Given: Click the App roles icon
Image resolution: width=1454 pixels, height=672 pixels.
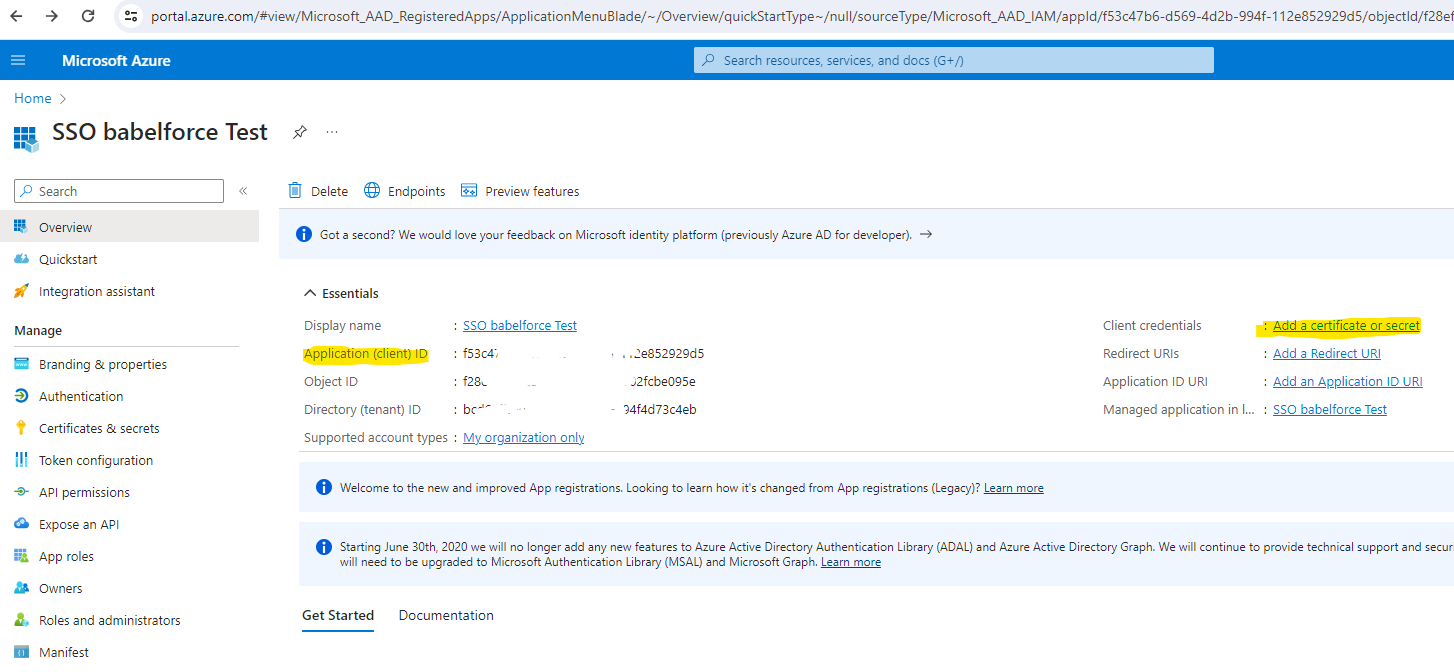Looking at the screenshot, I should 21,556.
